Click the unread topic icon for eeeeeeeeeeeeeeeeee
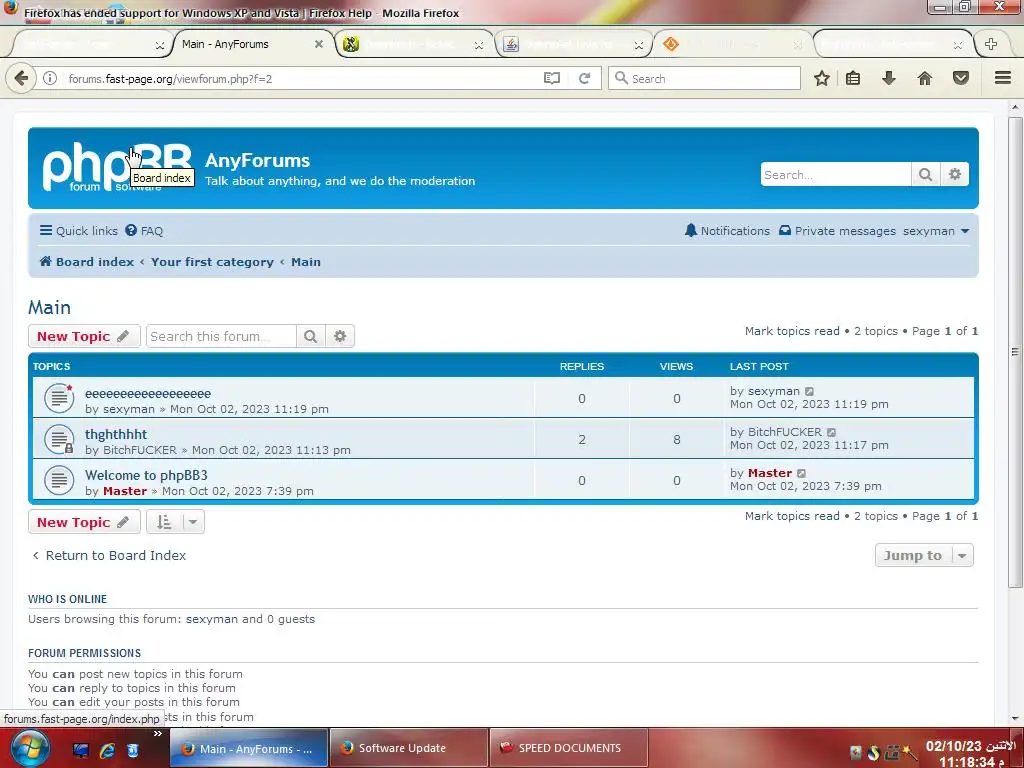The image size is (1024, 768). [x=59, y=398]
